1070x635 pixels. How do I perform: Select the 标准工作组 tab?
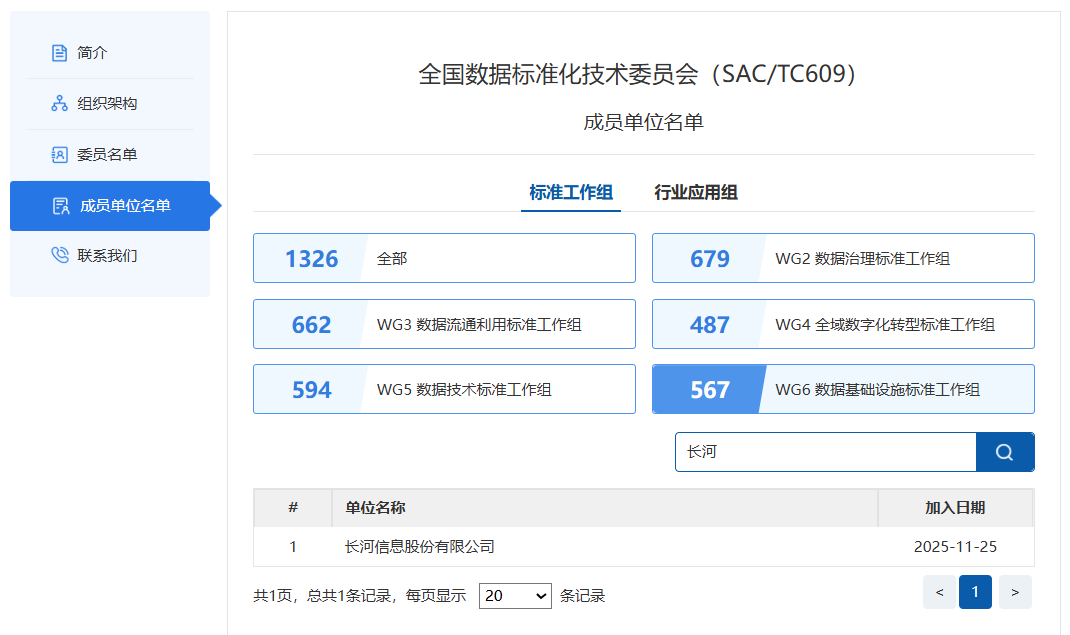[570, 192]
